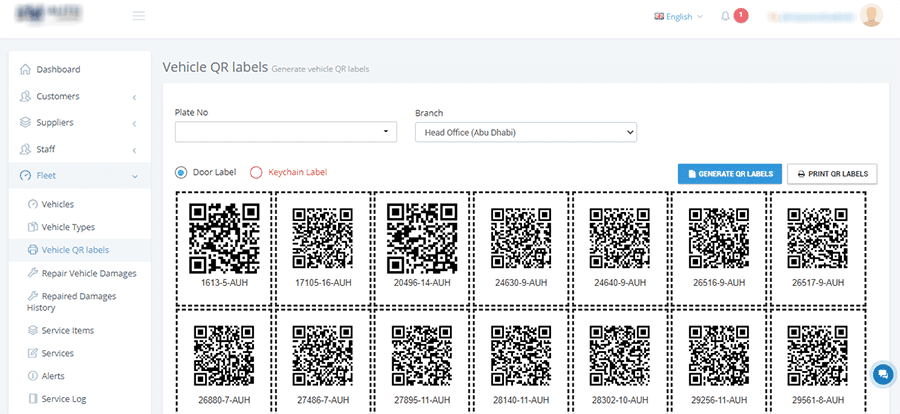Click the Service Log icon
This screenshot has width=900, height=414.
[x=32, y=398]
